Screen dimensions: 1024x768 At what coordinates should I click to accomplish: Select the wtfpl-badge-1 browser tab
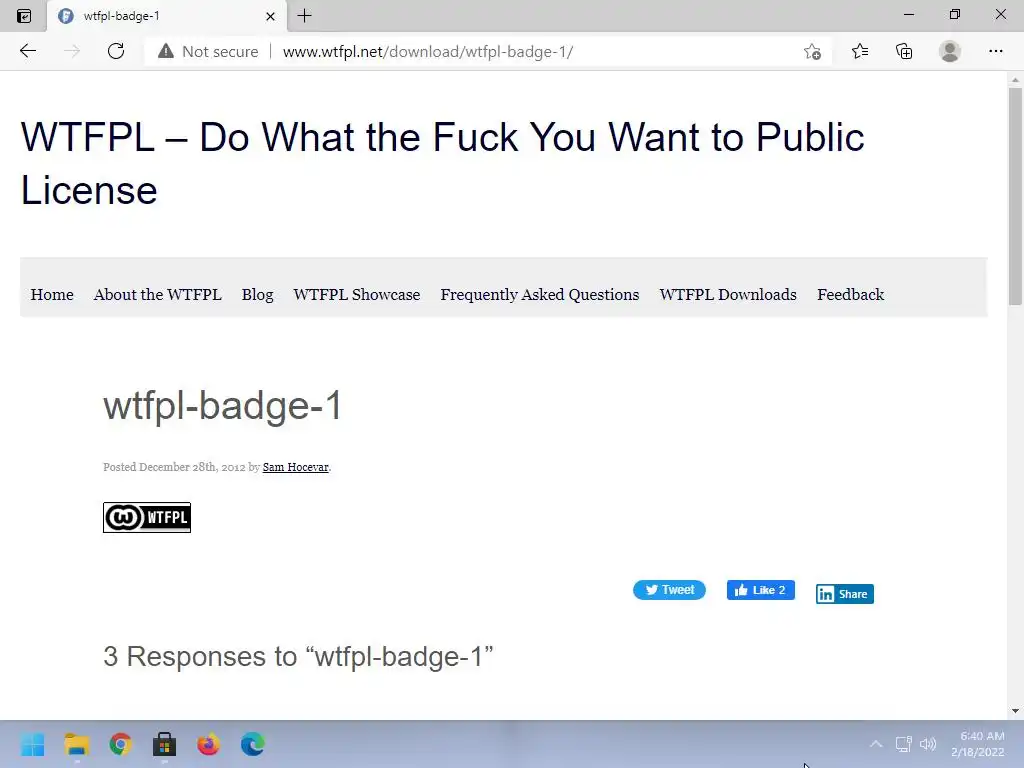(166, 16)
